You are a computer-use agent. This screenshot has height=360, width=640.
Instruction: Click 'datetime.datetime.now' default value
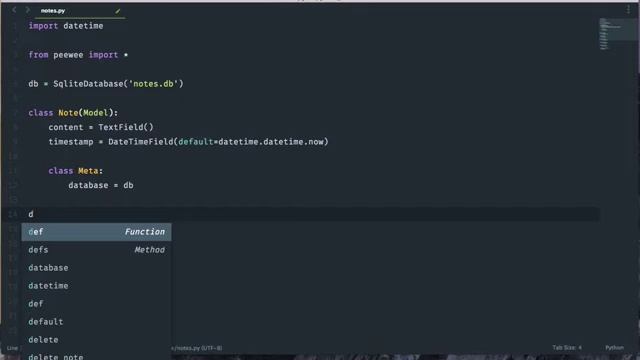(271, 142)
